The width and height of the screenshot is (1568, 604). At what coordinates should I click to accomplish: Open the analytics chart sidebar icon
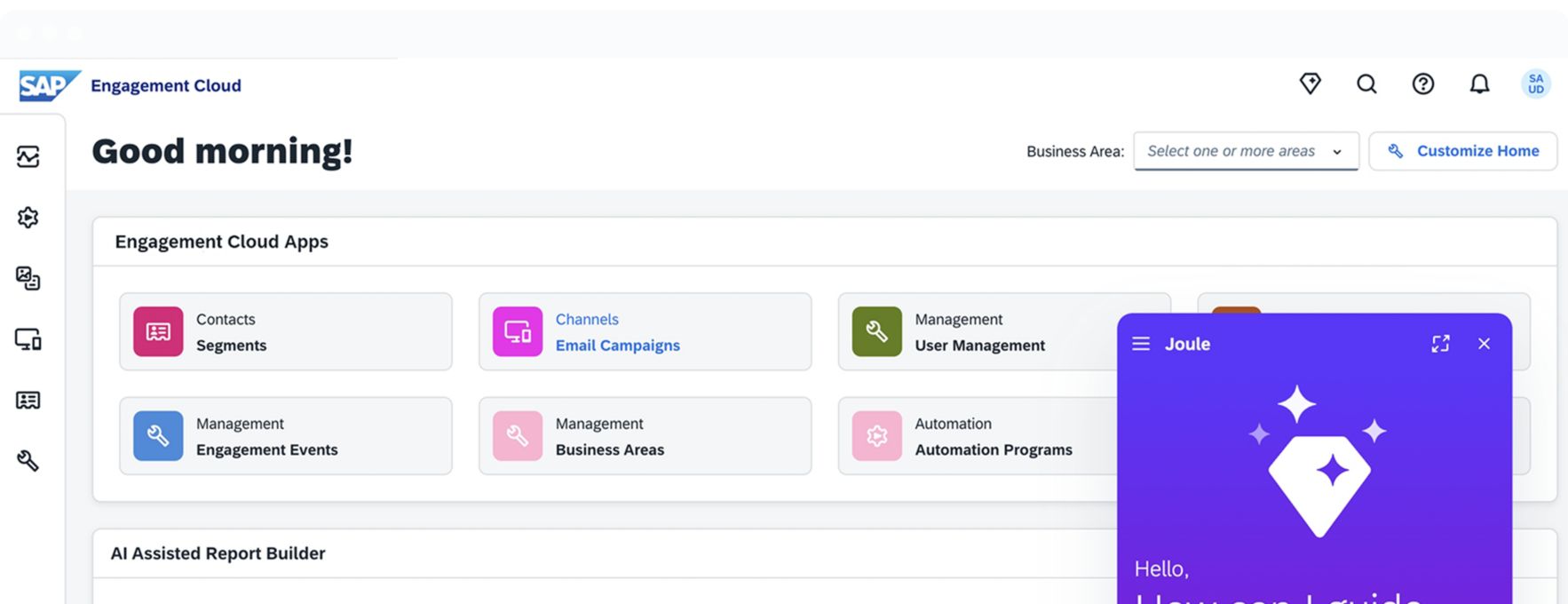[28, 156]
